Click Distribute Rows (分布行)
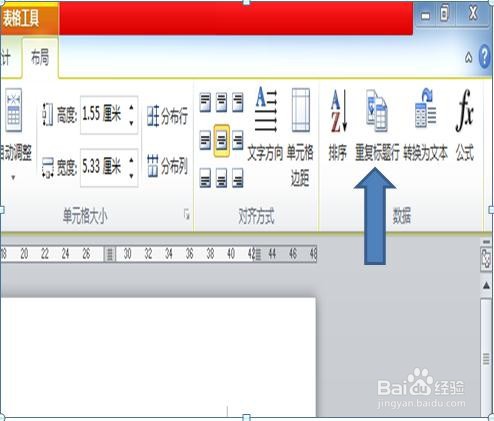The image size is (494, 421). pos(167,116)
